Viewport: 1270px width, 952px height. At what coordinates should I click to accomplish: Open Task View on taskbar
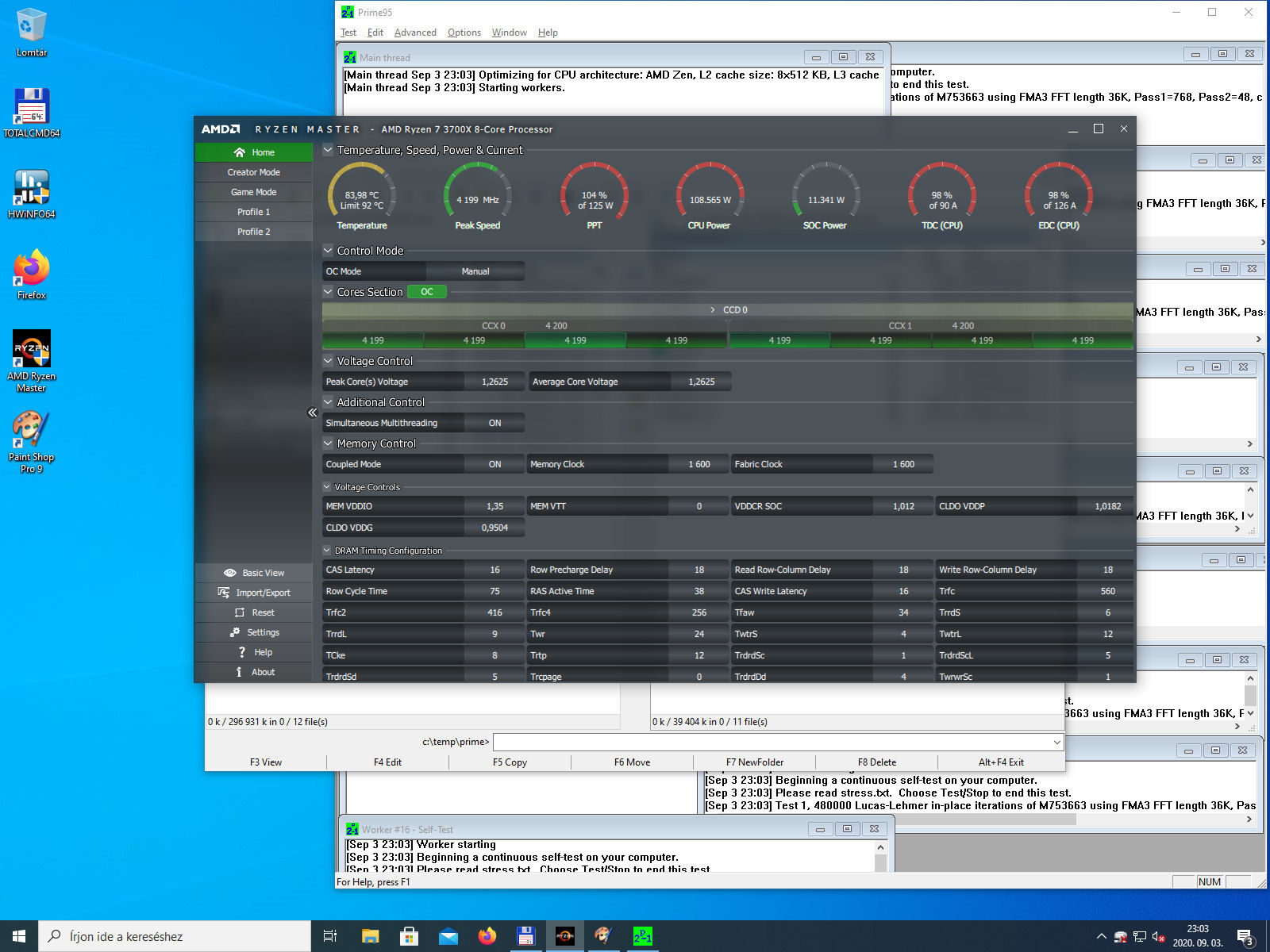tap(330, 936)
